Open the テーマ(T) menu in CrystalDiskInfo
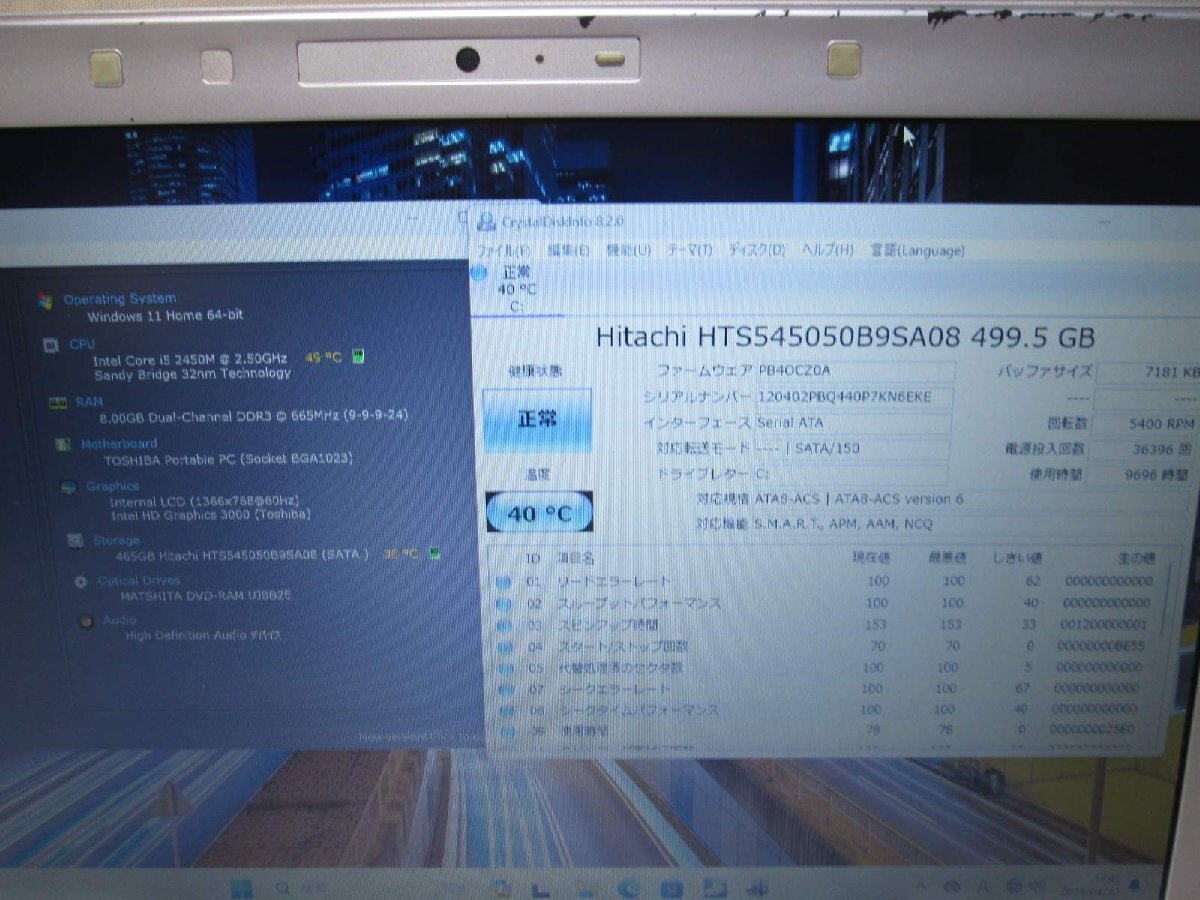The image size is (1200, 900). (x=690, y=250)
